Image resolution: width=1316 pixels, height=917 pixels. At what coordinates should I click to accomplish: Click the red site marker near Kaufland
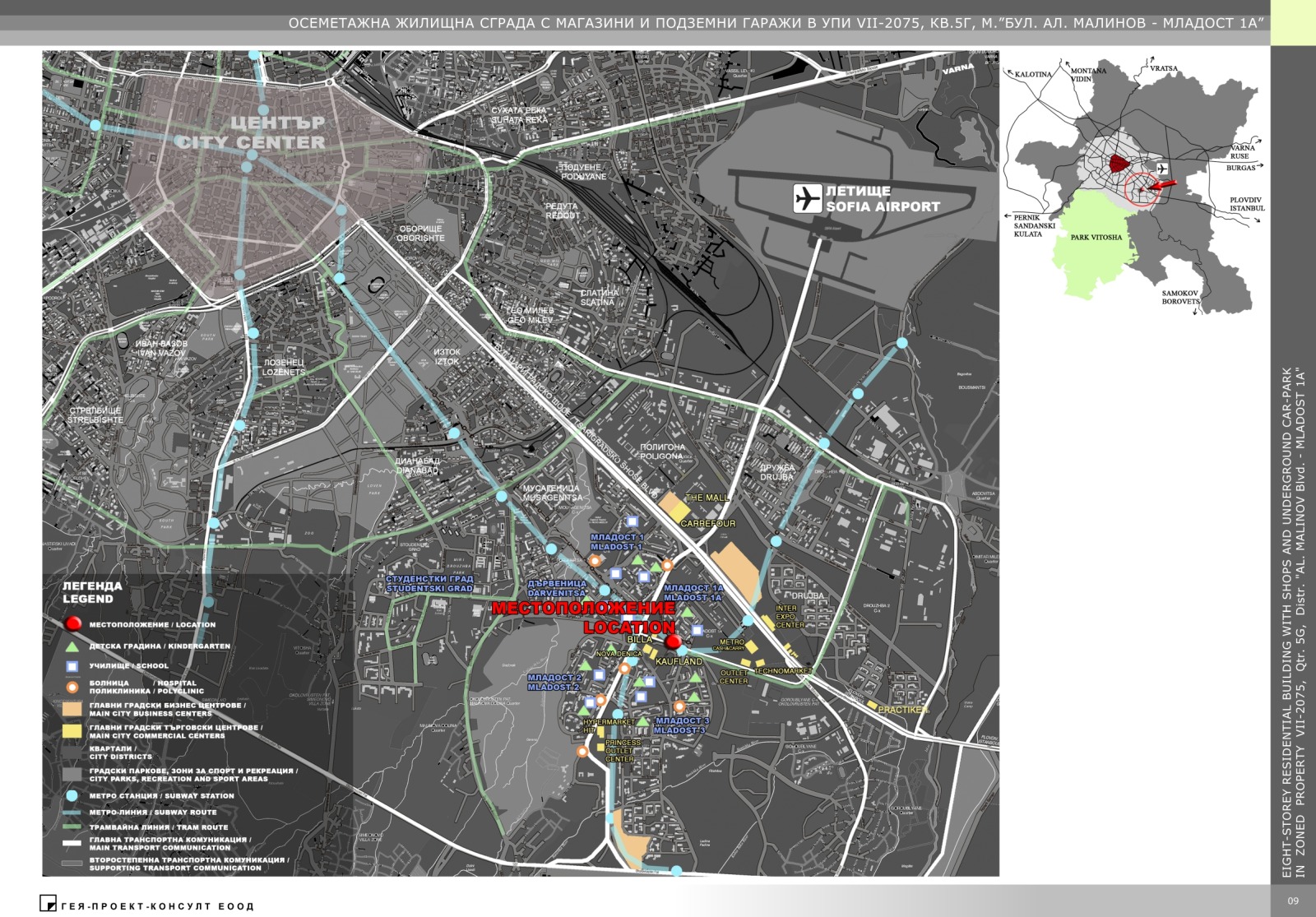click(x=672, y=641)
